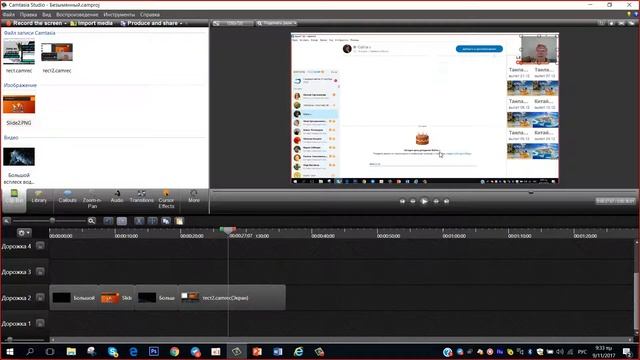Image resolution: width=640 pixels, height=360 pixels.
Task: Click the playhead marker on the timeline
Action: click(x=228, y=230)
